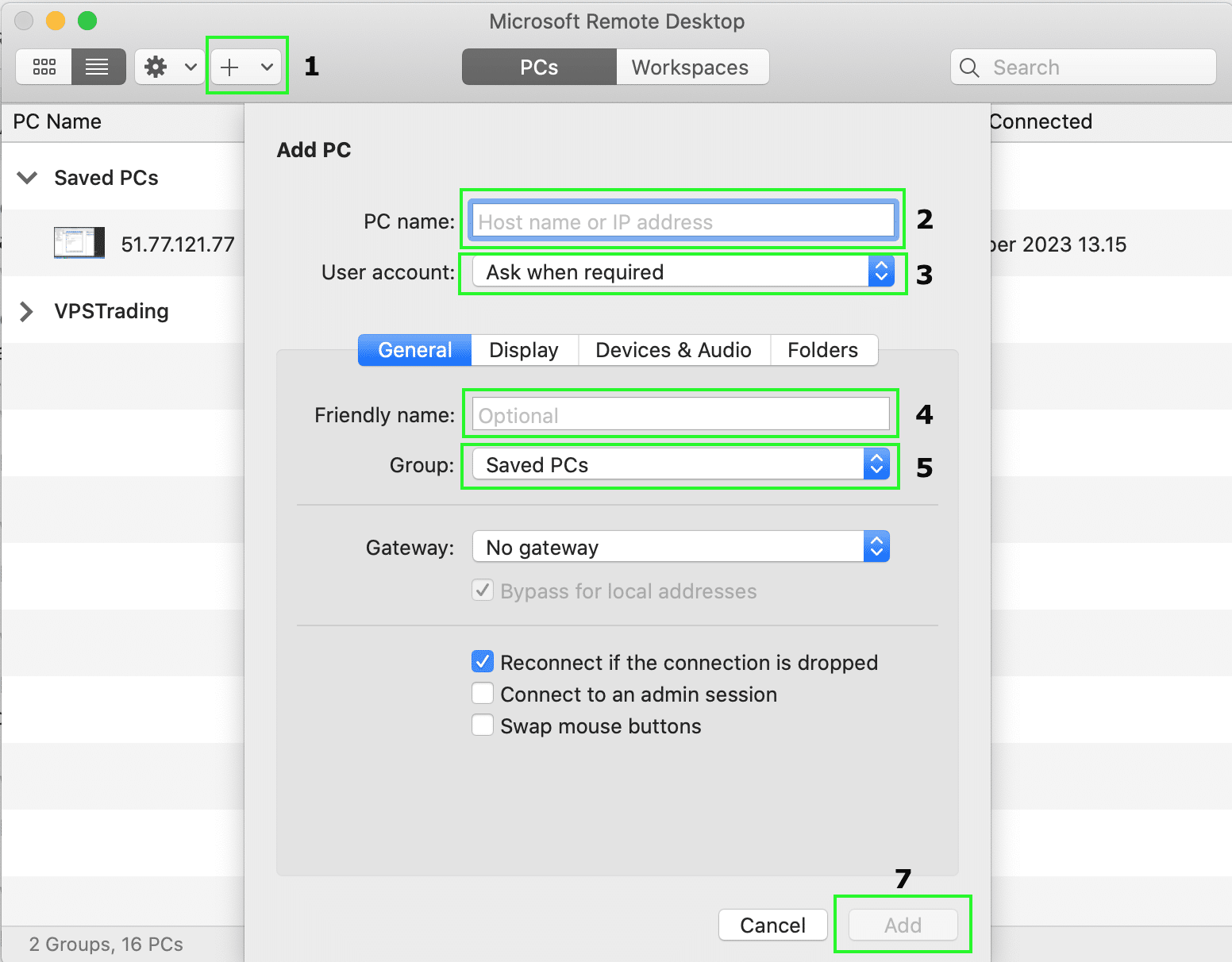Click the PC Name column header
Viewport: 1232px width, 962px height.
click(x=57, y=121)
